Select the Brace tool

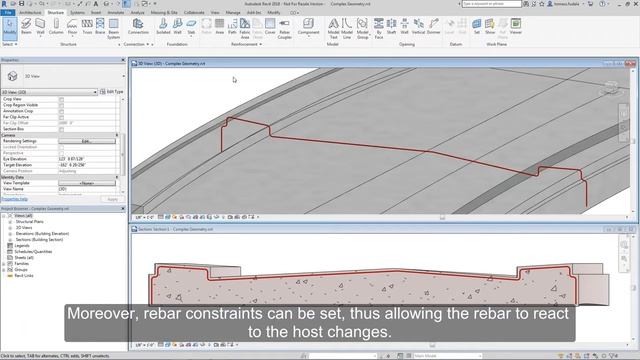(x=100, y=27)
